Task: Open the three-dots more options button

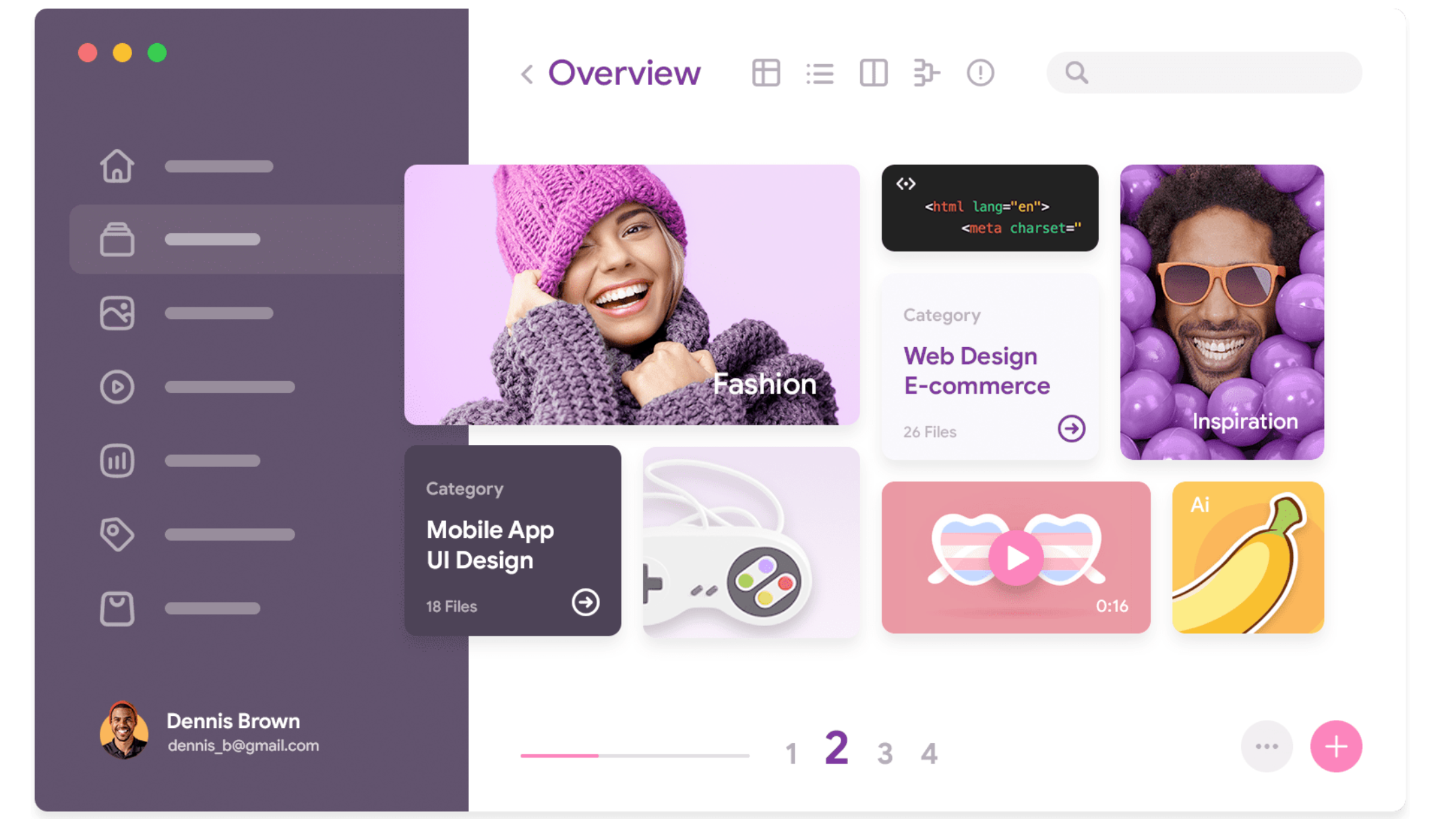Action: (1267, 746)
